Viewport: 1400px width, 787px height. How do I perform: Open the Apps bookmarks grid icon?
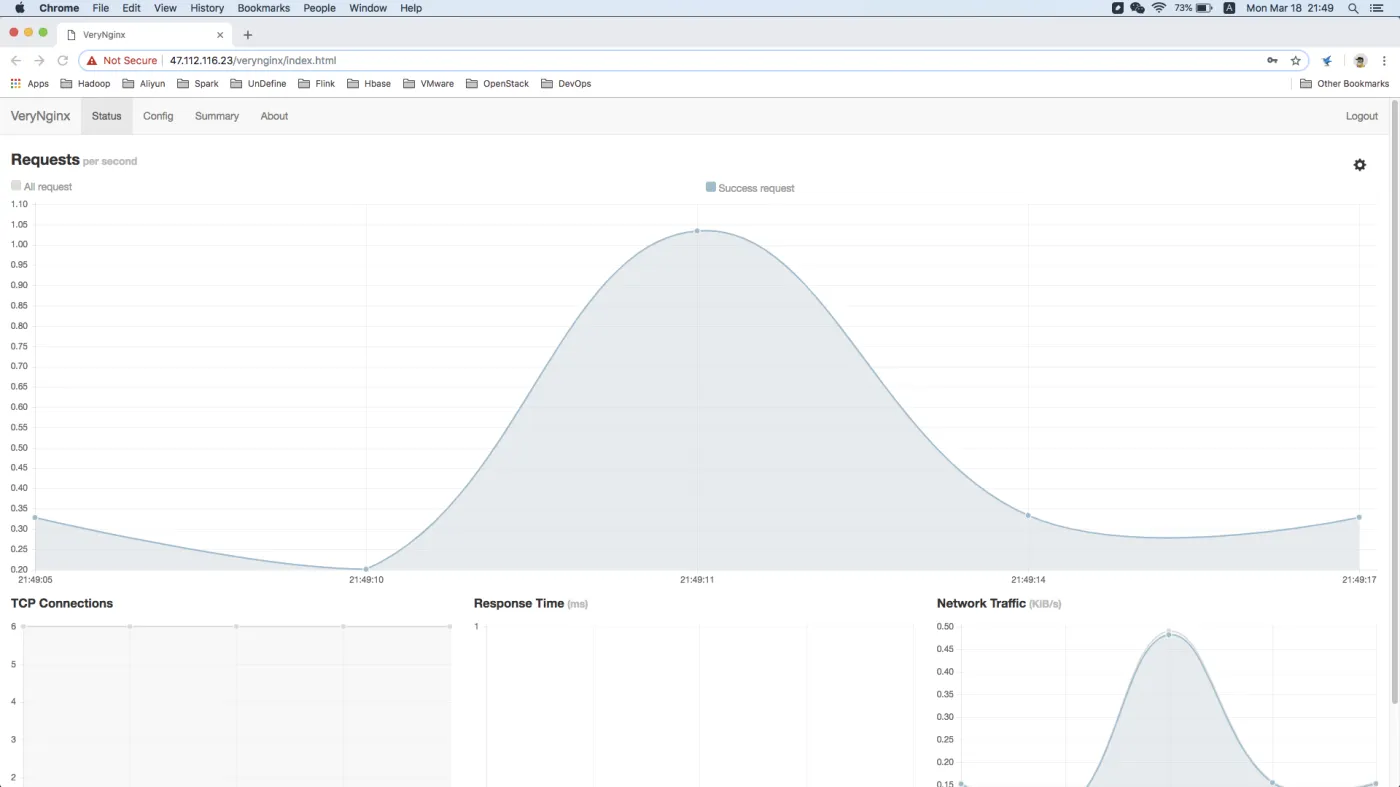click(15, 84)
